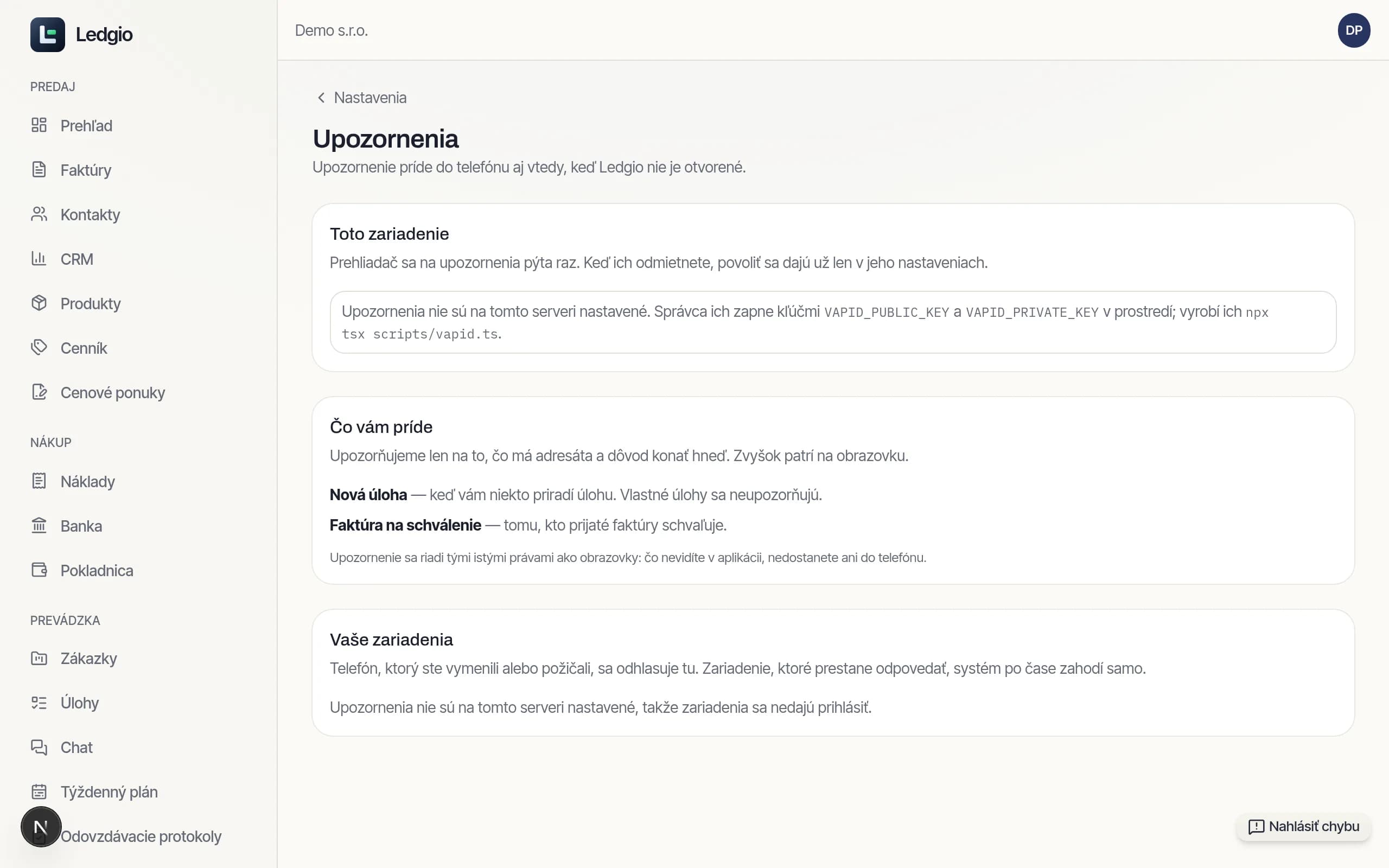Image resolution: width=1389 pixels, height=868 pixels.
Task: Click the Demo s.r.o. company name
Action: tap(331, 30)
